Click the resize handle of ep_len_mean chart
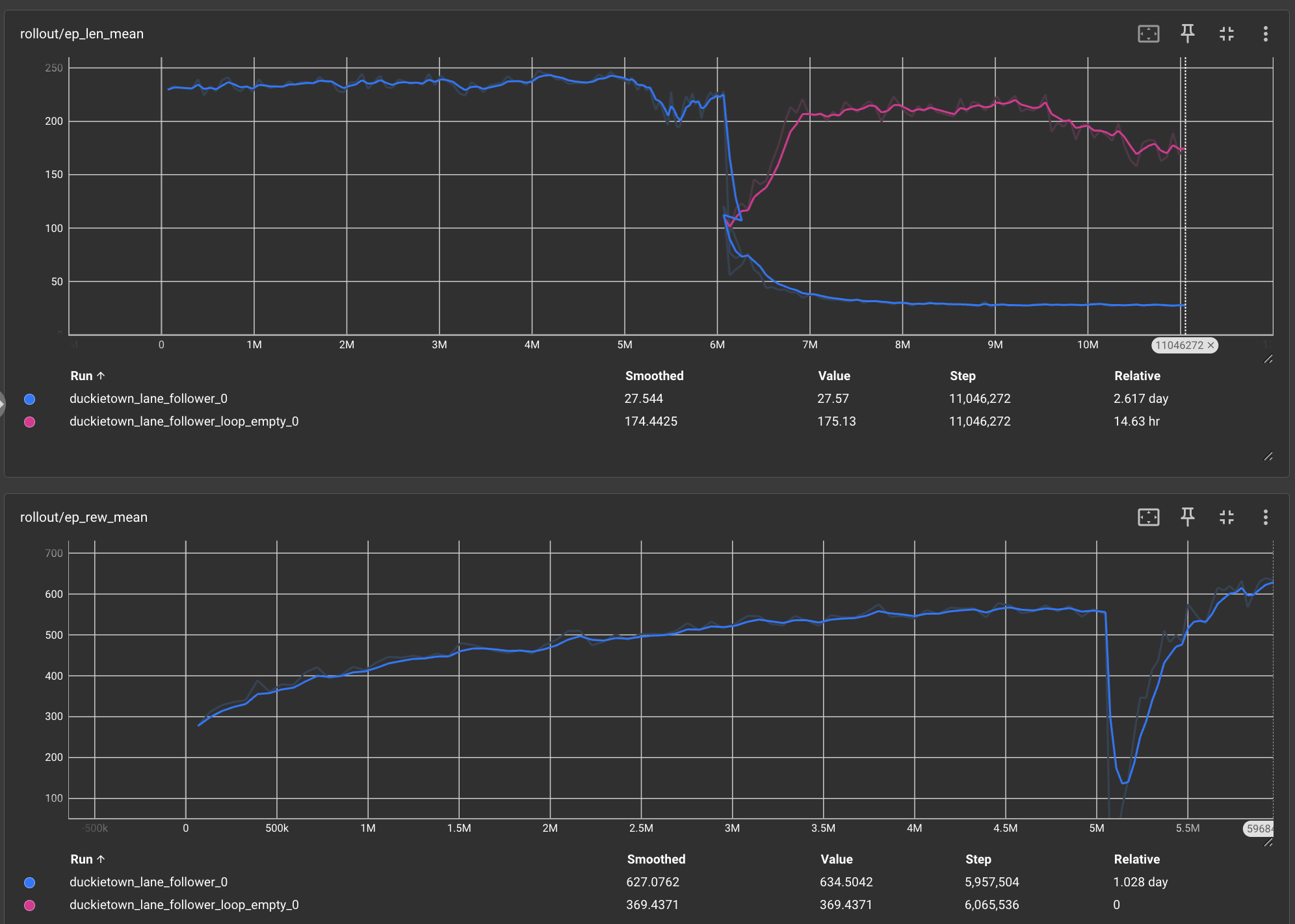 [x=1268, y=359]
